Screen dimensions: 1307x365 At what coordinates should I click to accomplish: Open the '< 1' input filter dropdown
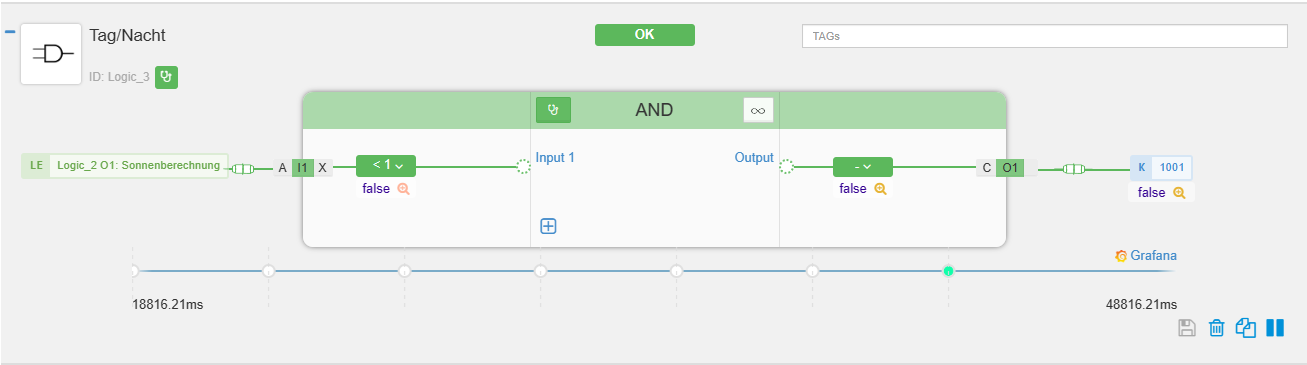pos(386,166)
